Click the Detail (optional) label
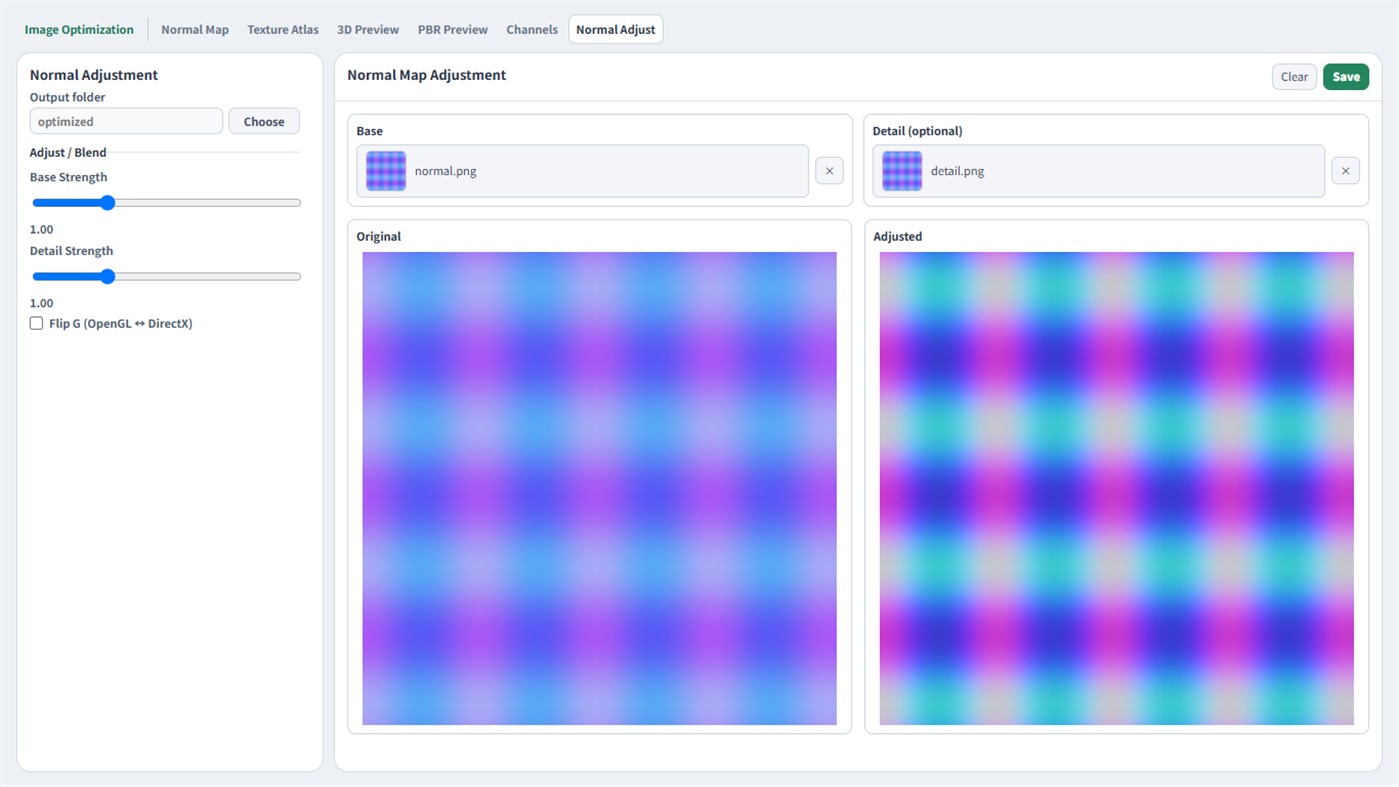Image resolution: width=1399 pixels, height=787 pixels. click(x=917, y=131)
